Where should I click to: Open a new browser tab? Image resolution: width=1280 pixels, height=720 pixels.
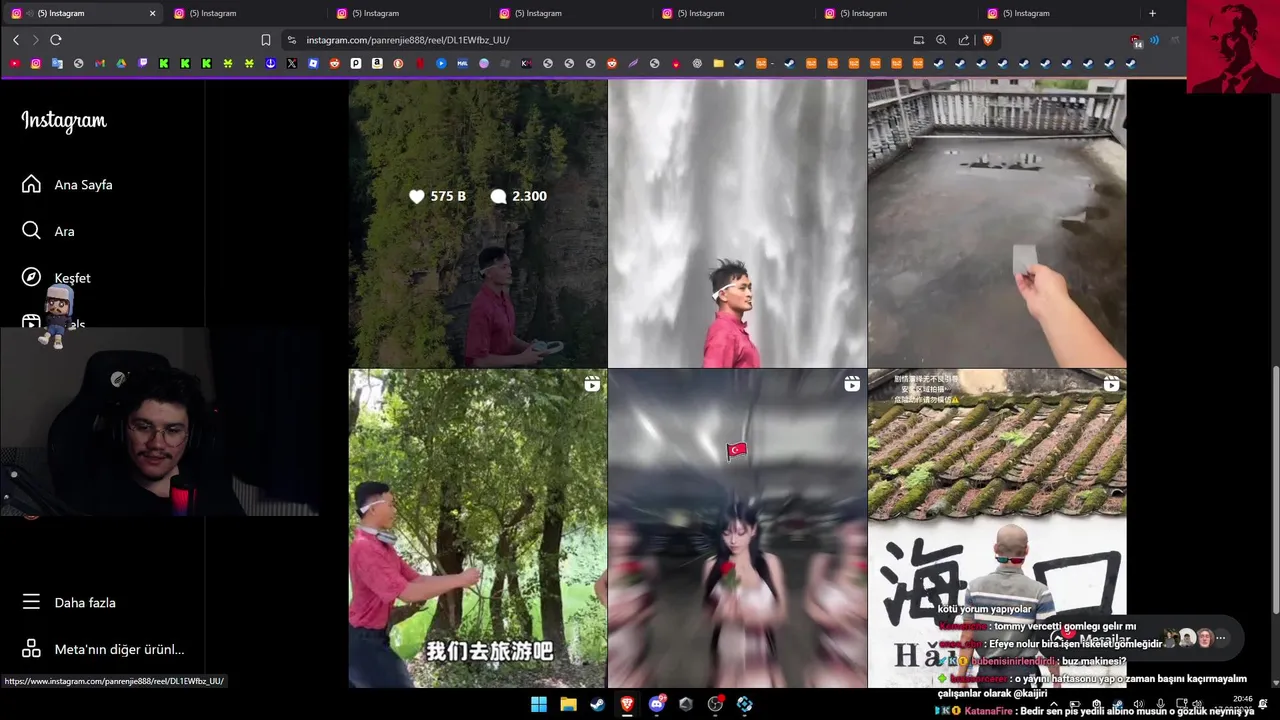pyautogui.click(x=1152, y=13)
